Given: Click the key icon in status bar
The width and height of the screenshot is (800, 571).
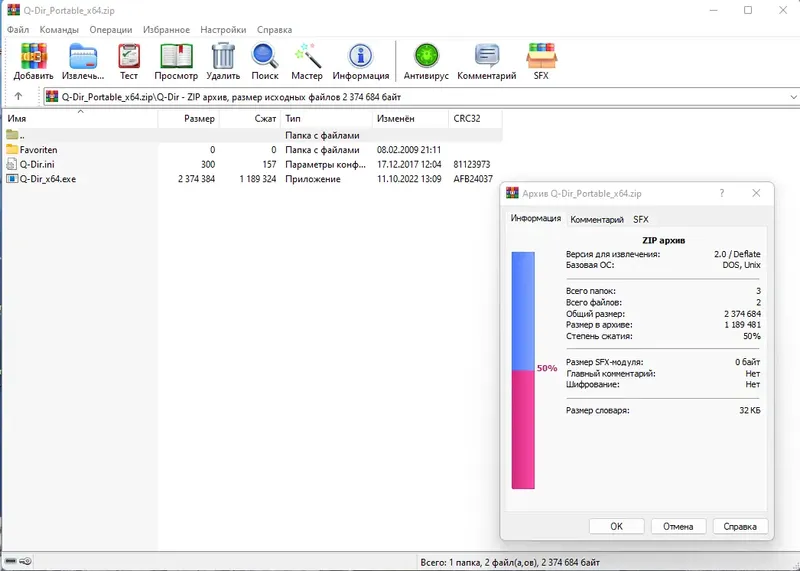Looking at the screenshot, I should 25,561.
